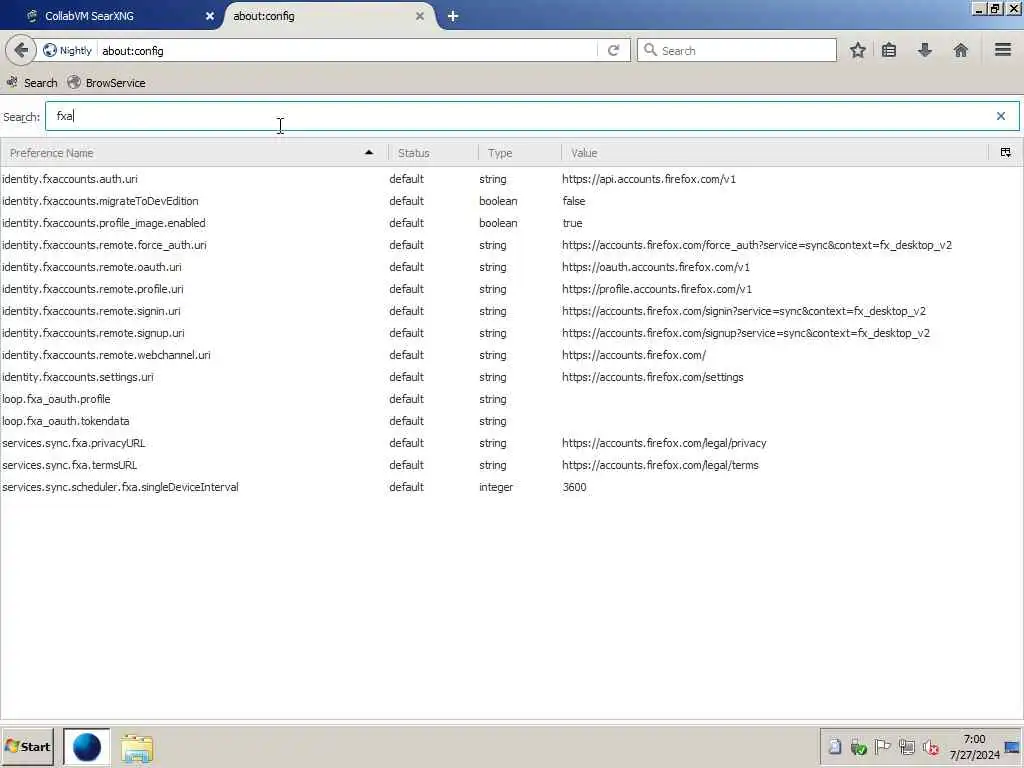
Task: Select identity.fxaccounts.remote.profile.uri row
Action: (511, 289)
